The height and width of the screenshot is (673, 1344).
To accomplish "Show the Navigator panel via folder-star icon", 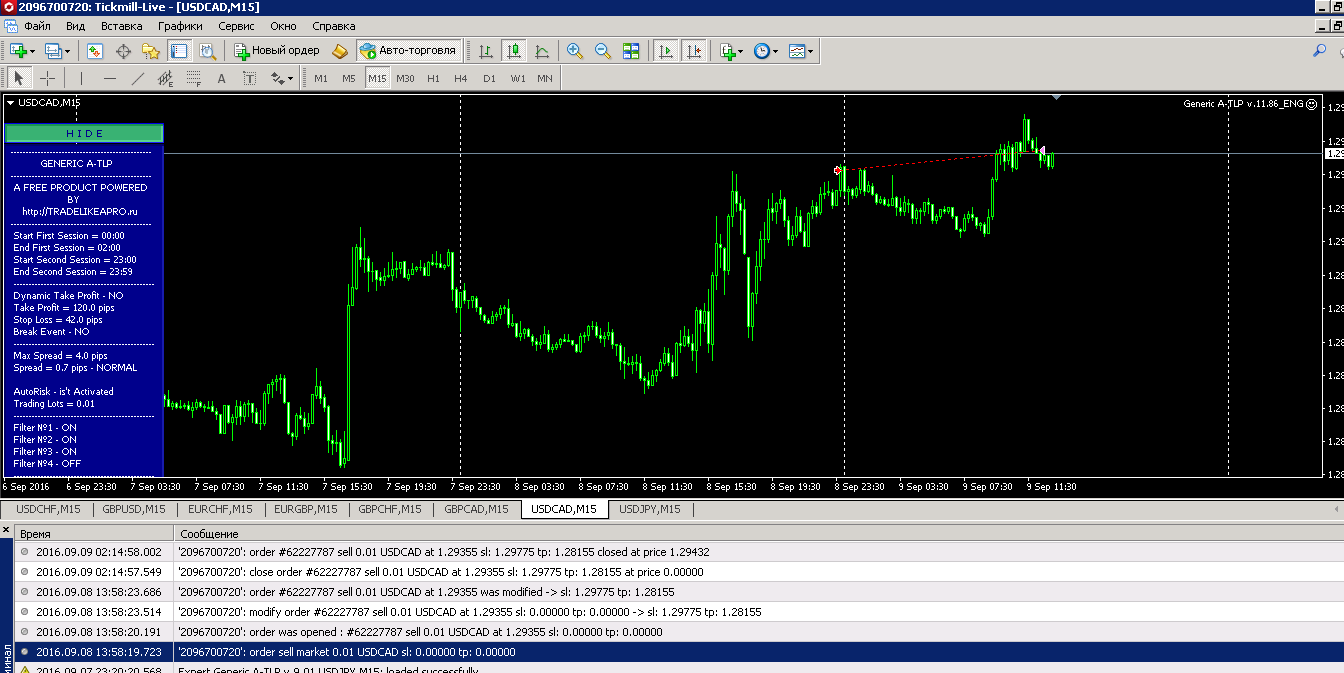I will [x=151, y=50].
